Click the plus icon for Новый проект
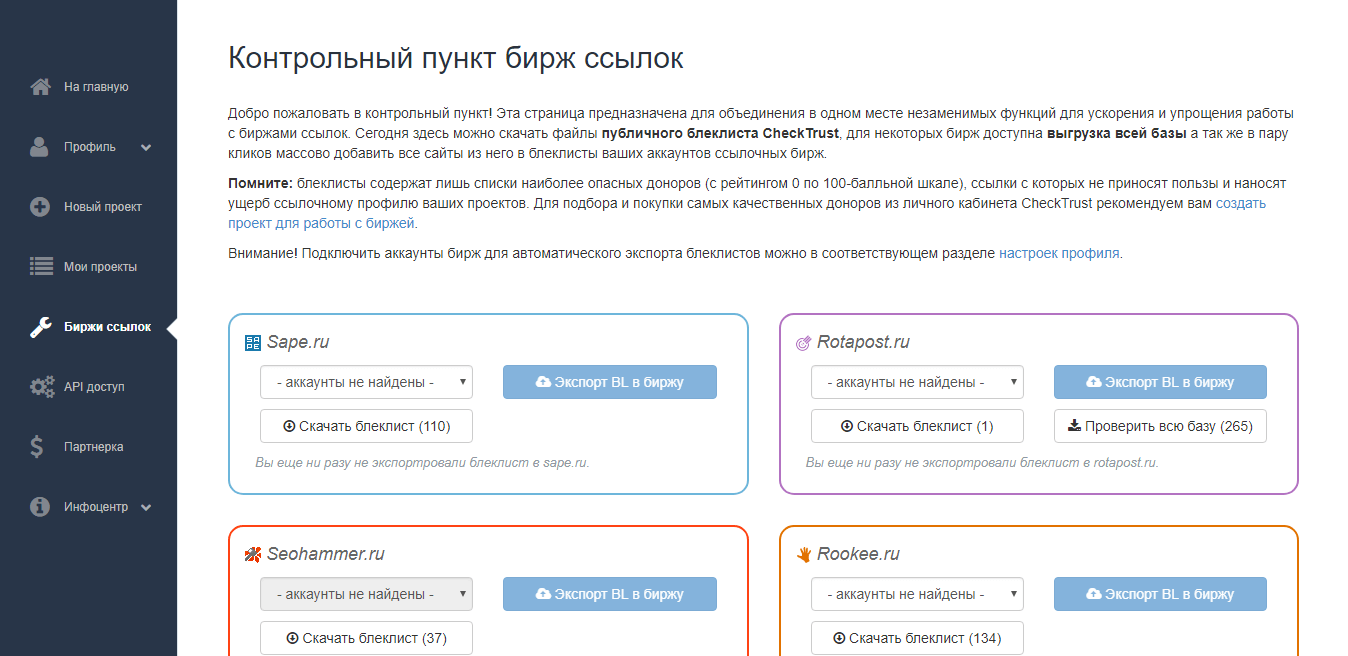Screen dimensions: 1348x656 [40, 207]
